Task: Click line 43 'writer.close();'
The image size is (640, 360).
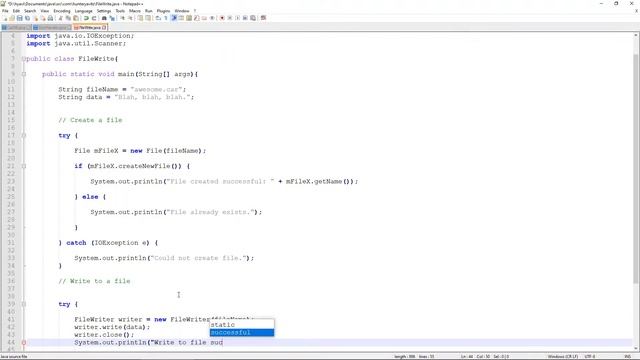Action: point(104,335)
